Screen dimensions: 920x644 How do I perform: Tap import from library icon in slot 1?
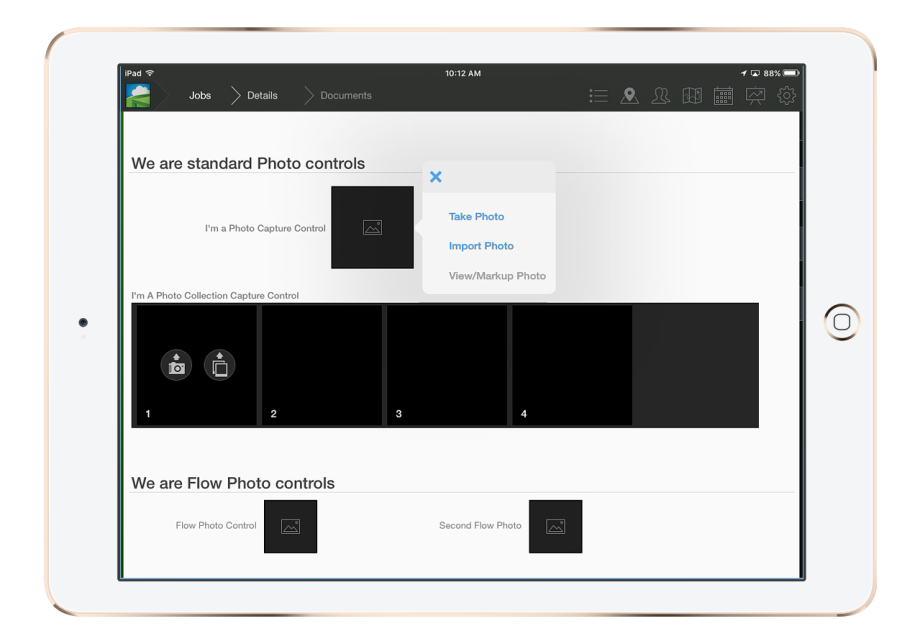pos(219,365)
